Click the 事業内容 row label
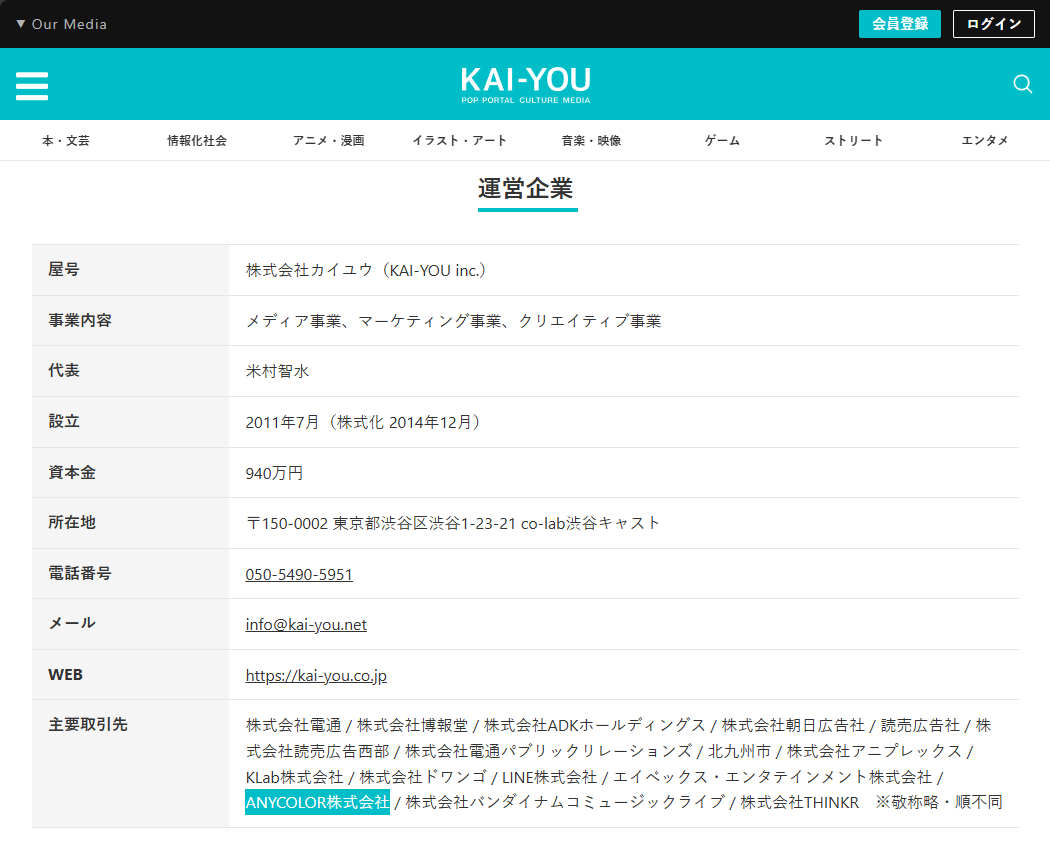Viewport: 1050px width, 850px height. pos(80,320)
